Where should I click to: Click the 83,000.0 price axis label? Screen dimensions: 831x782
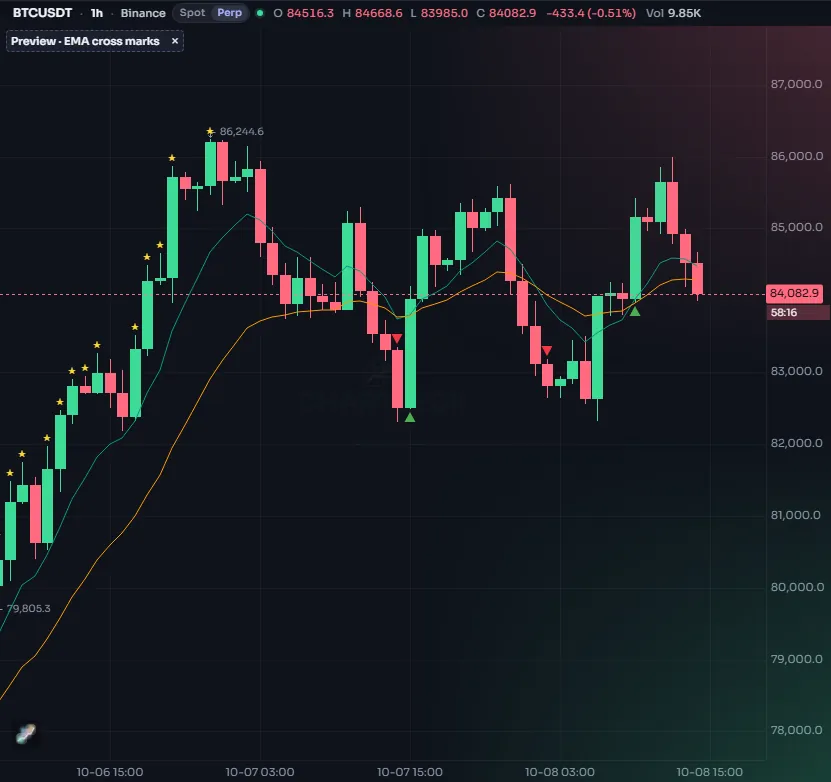click(x=796, y=371)
